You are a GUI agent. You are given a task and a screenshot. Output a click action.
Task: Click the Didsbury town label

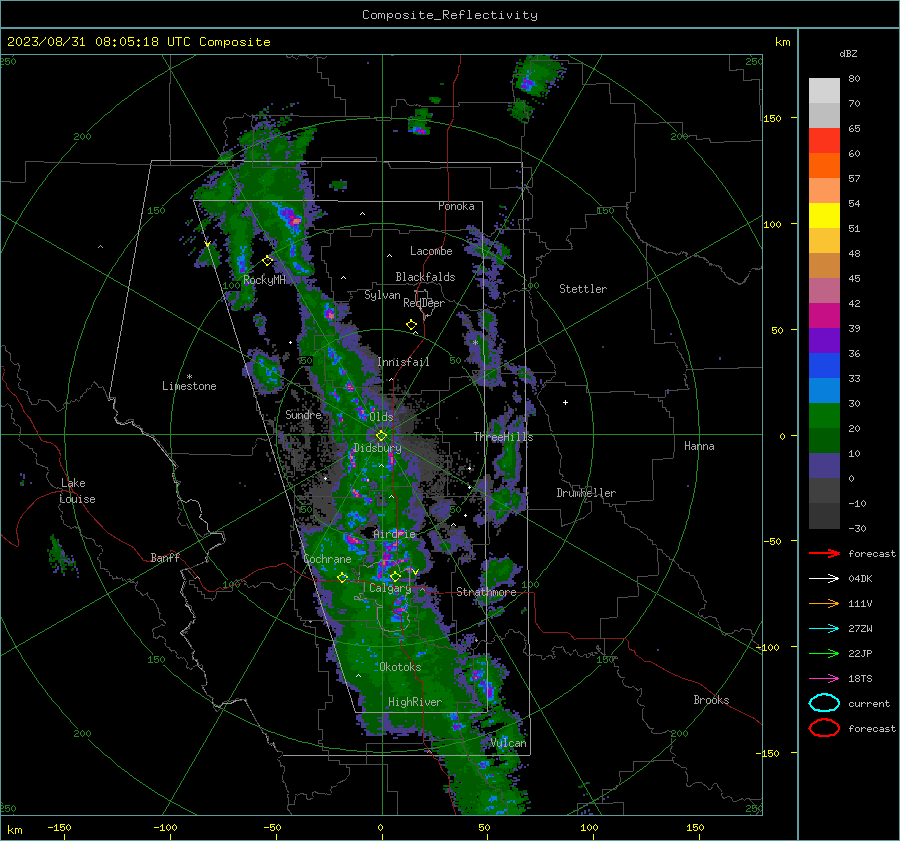[x=377, y=448]
